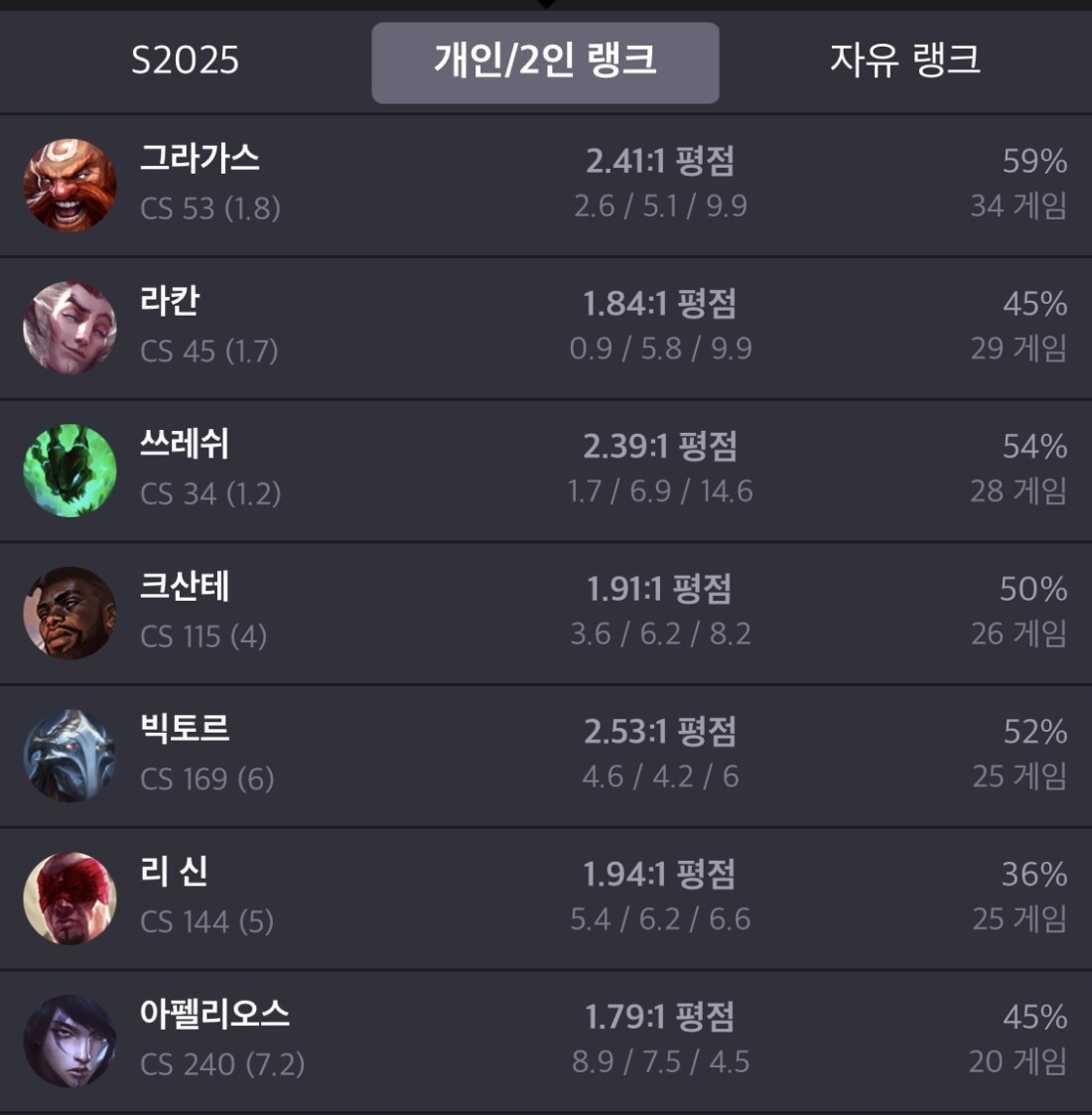This screenshot has width=1092, height=1115.
Task: Switch to the 자유 랭크 tab
Action: (x=904, y=61)
